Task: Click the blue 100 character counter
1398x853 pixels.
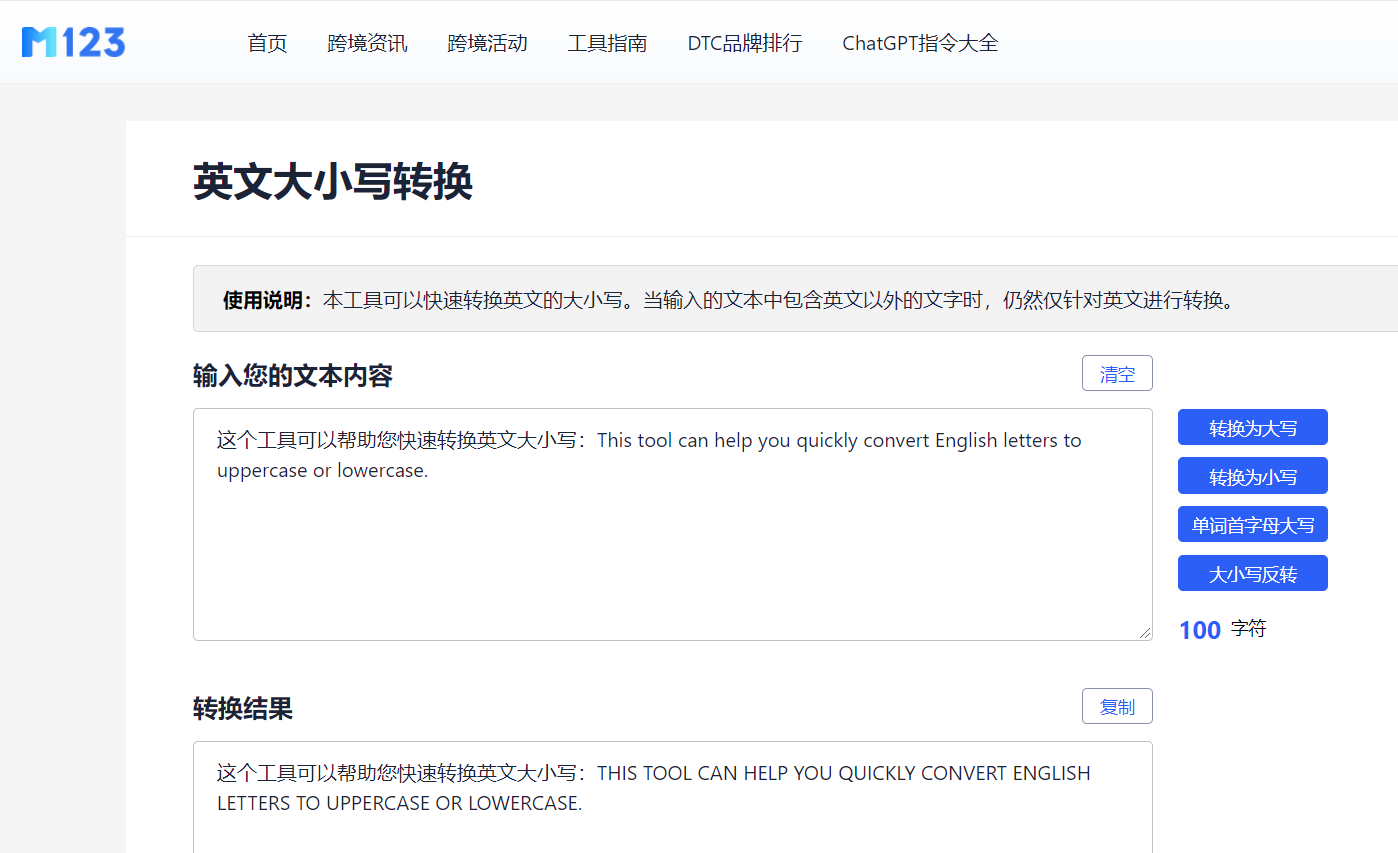Action: click(1199, 629)
